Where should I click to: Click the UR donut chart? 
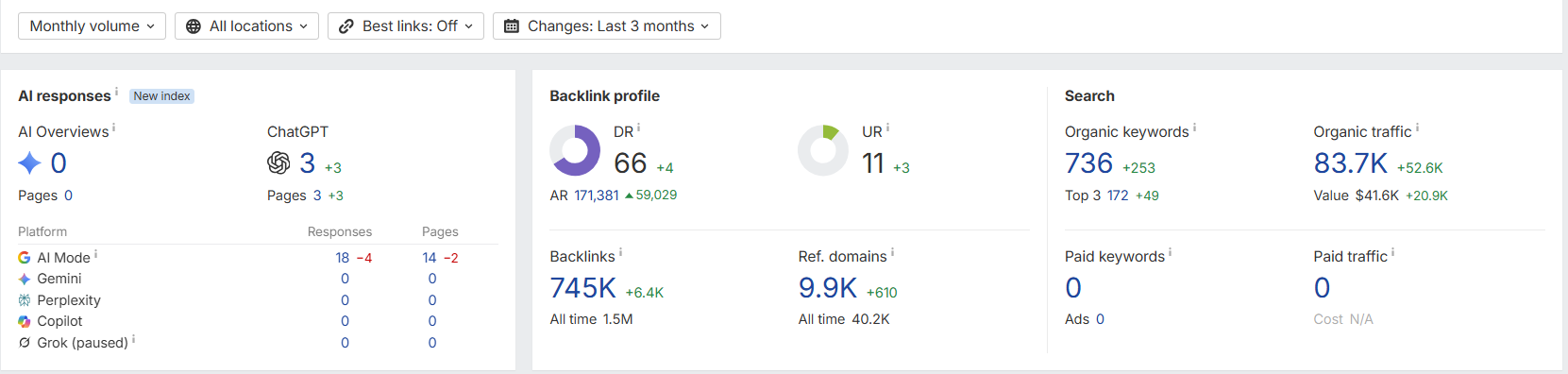coord(823,150)
